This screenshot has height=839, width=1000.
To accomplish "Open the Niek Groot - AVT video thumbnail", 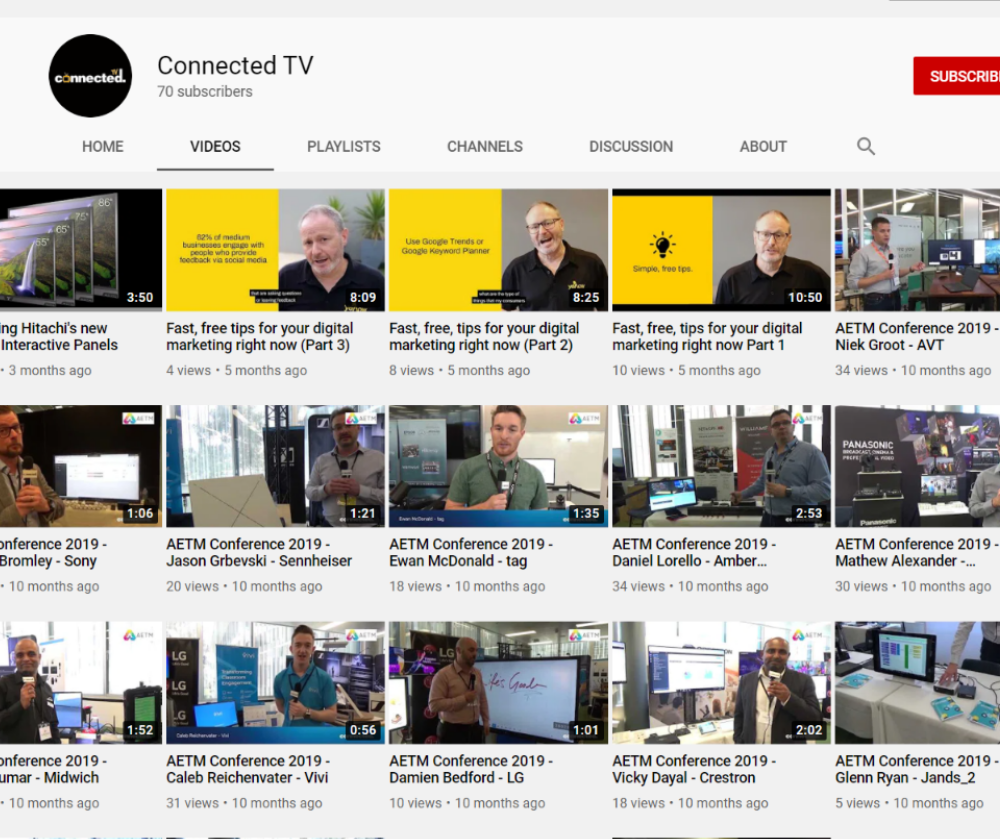I will pos(918,250).
